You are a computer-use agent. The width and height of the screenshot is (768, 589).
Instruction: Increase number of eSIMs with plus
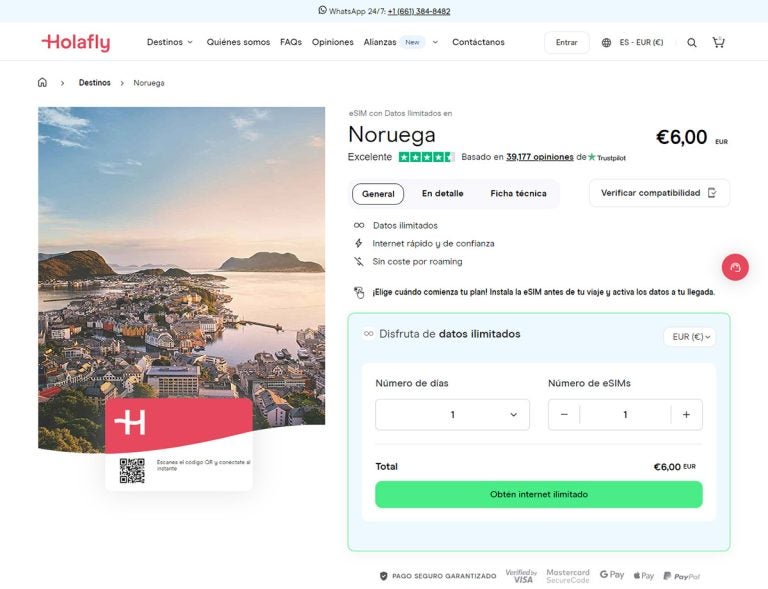coord(686,415)
